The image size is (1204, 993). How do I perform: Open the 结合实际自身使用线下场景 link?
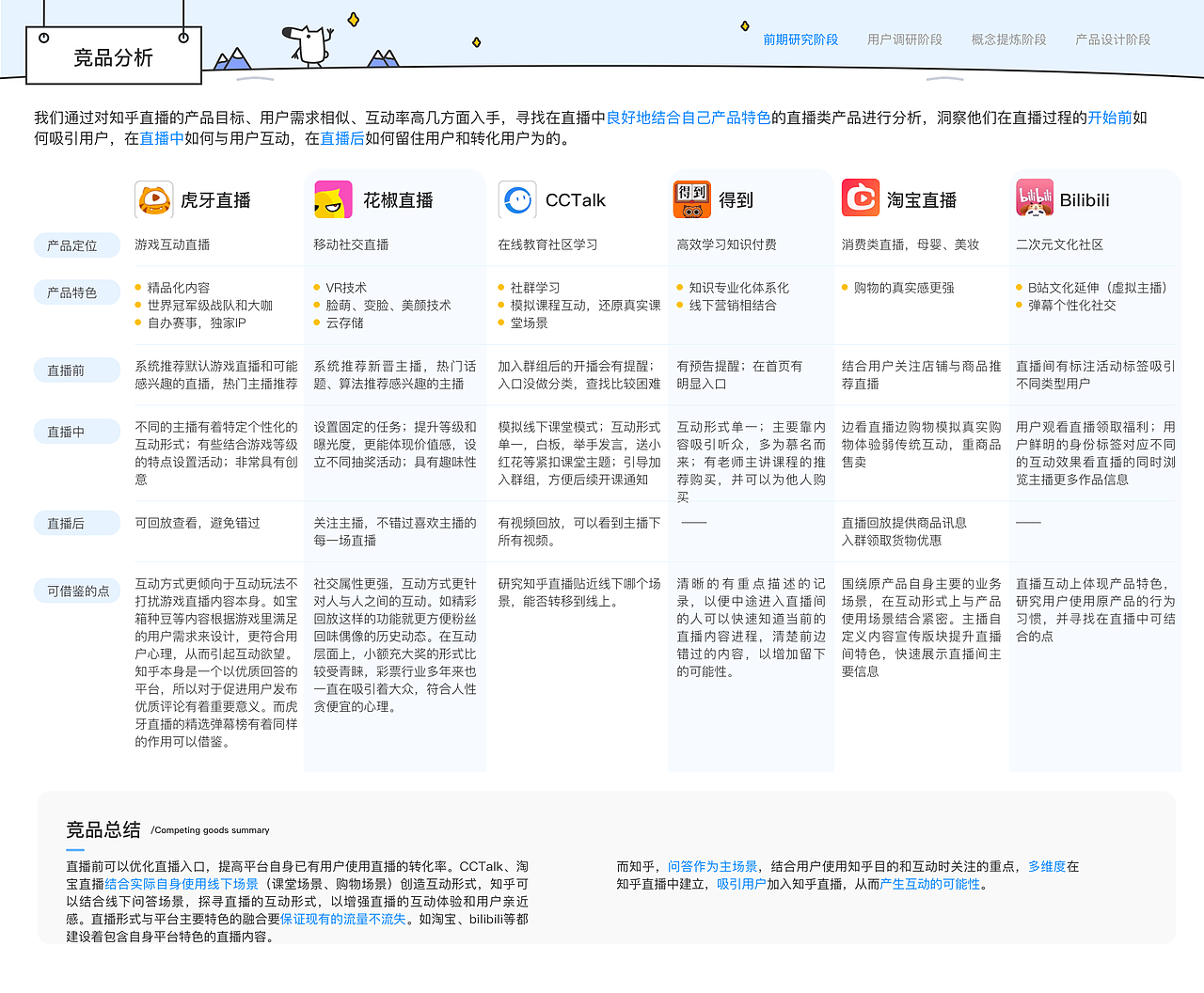tap(182, 884)
